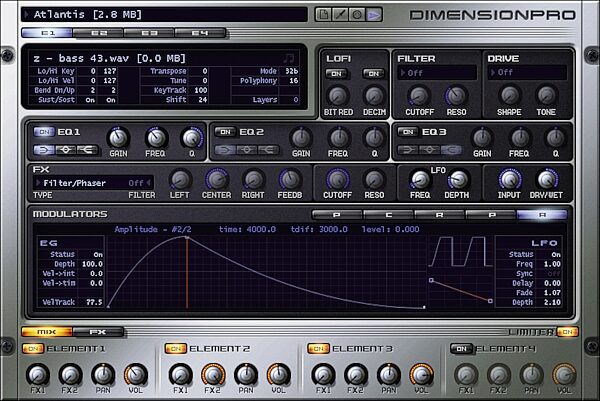This screenshot has height=401, width=600.
Task: Select modulator C (cutoff) button
Action: [388, 215]
